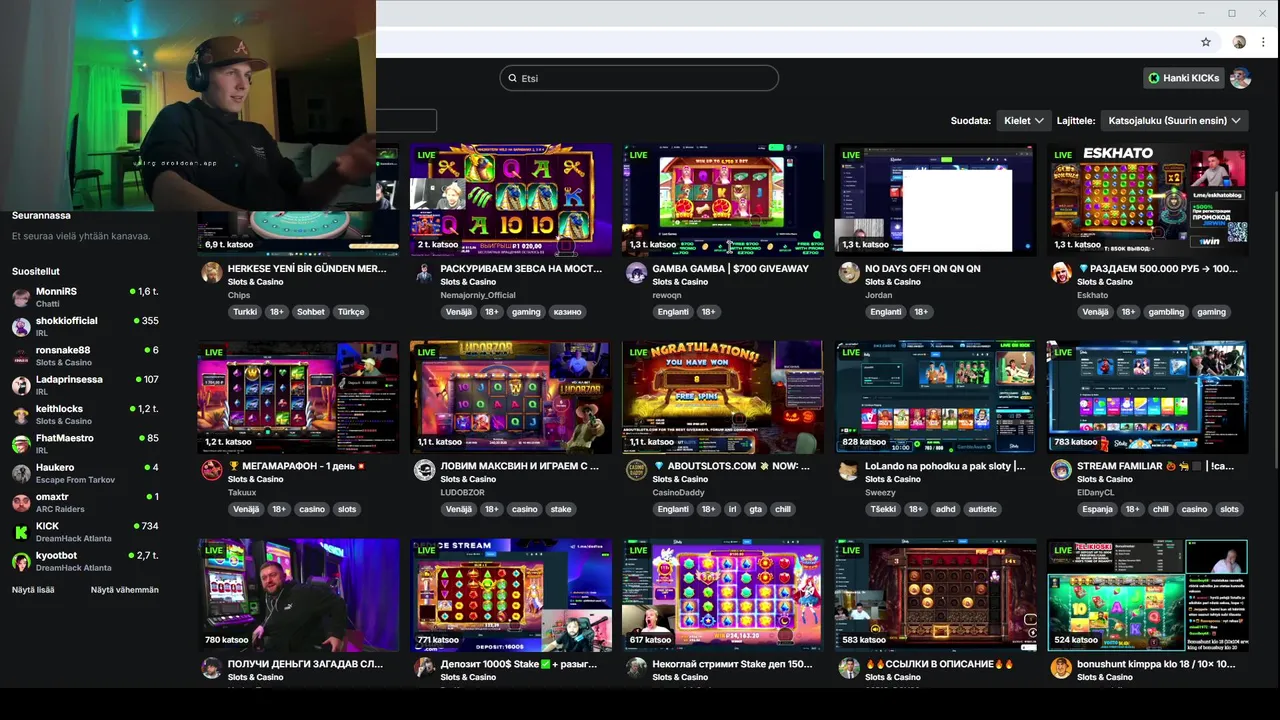Screen dimensions: 1280x720
Task: Open the Sweezy streamer avatar
Action: (x=849, y=470)
